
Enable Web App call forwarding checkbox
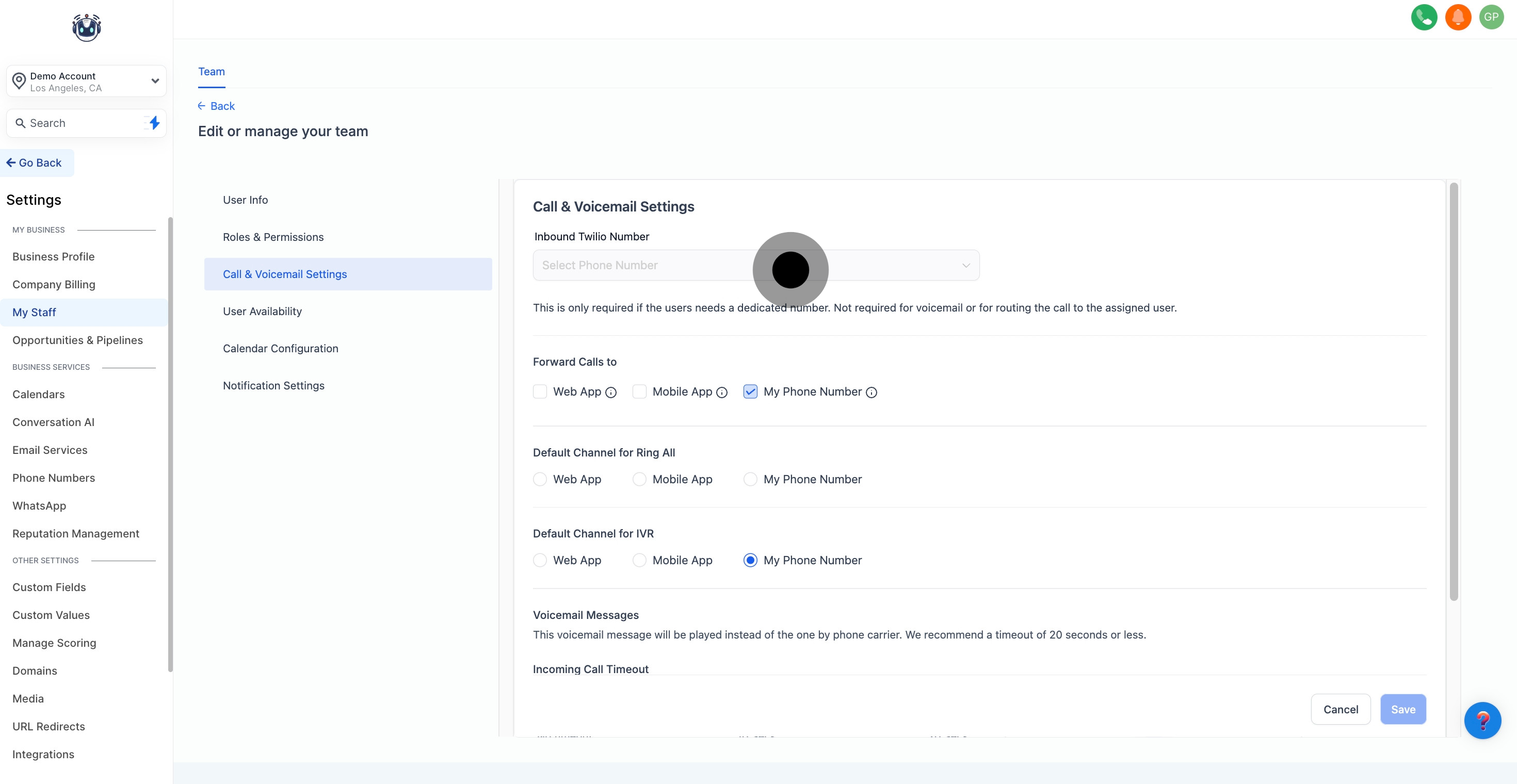tap(540, 392)
